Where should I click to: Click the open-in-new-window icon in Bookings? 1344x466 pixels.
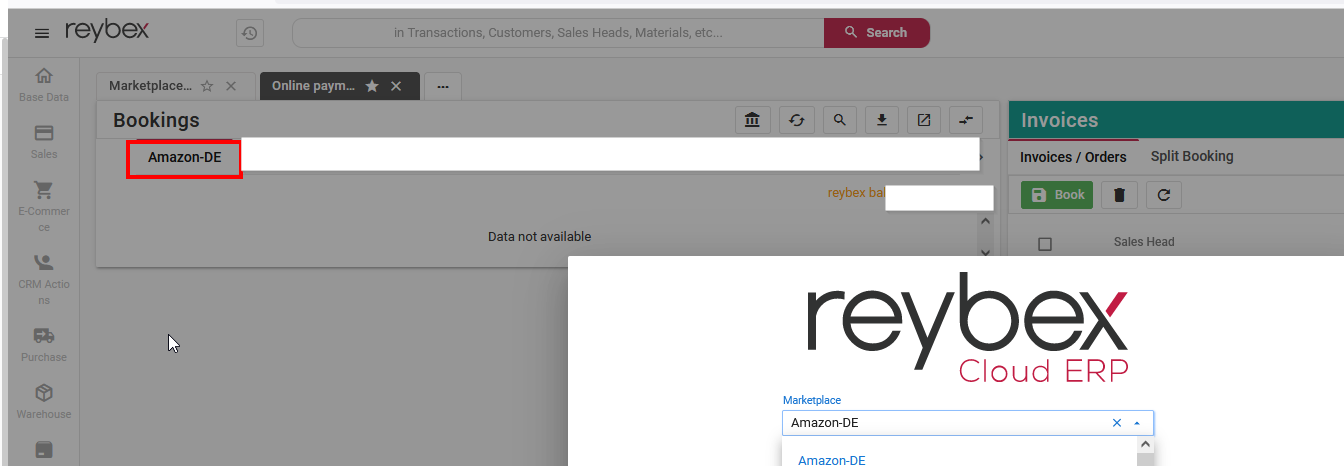click(924, 120)
